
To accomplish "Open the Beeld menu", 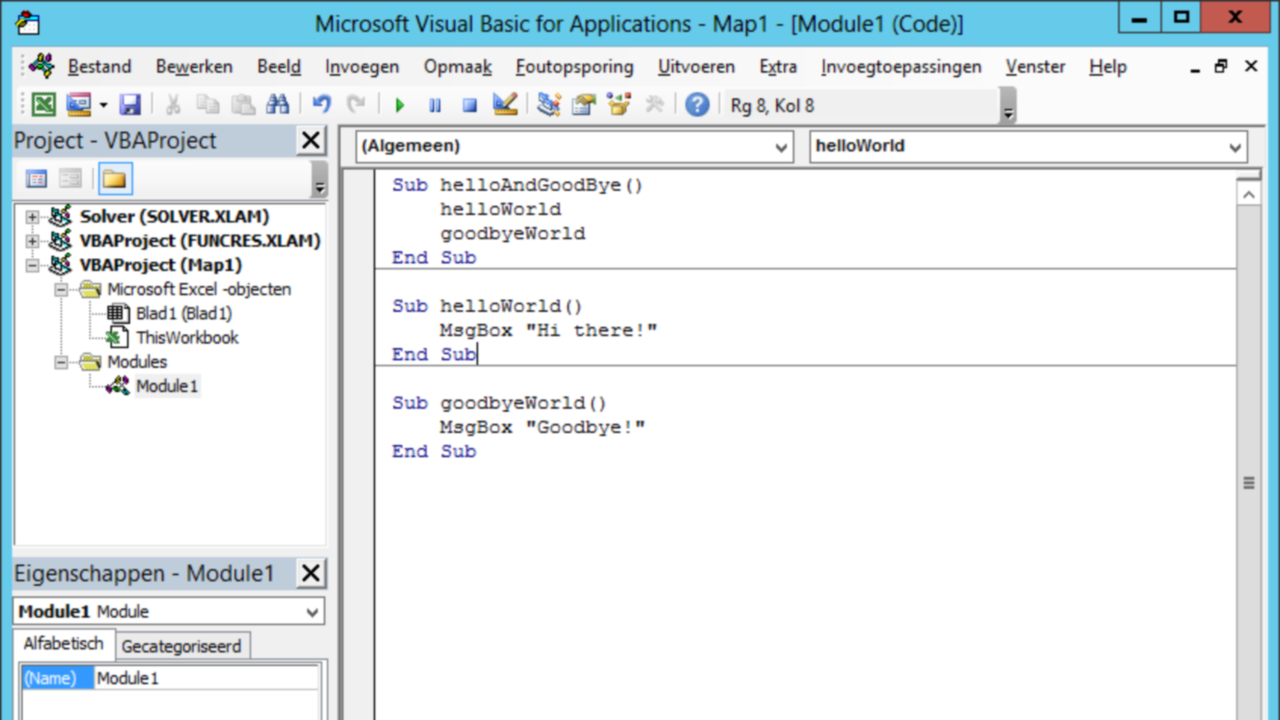I will [x=279, y=67].
